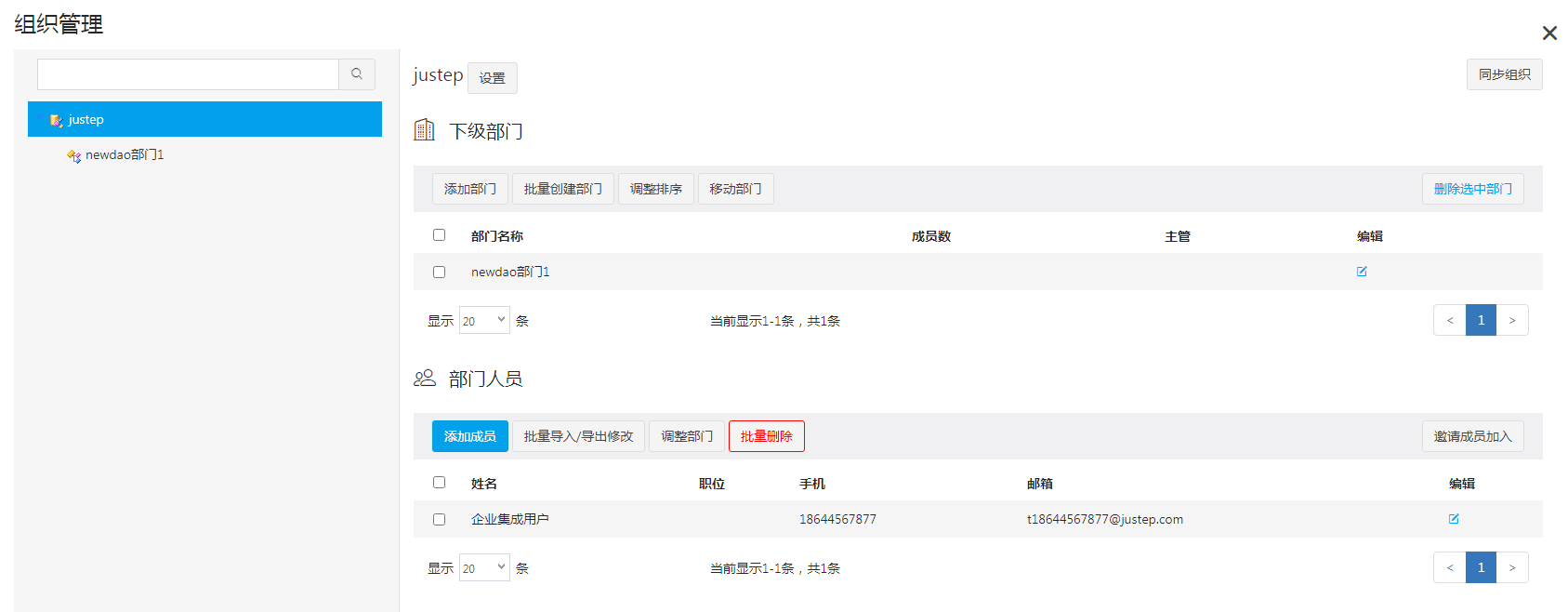The image size is (1568, 612).
Task: Click the 批量导入/导出修改 button
Action: tap(578, 436)
